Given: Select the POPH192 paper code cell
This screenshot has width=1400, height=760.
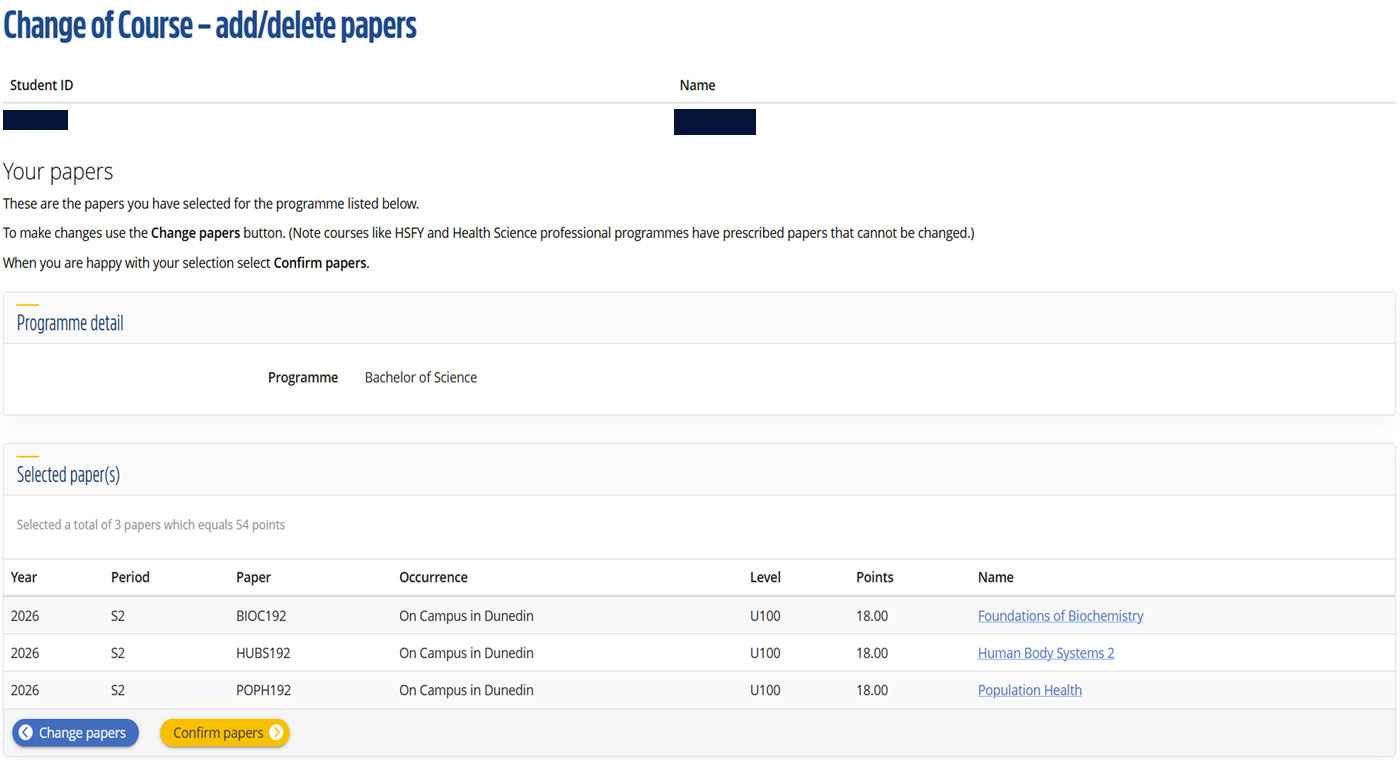Looking at the screenshot, I should (263, 690).
